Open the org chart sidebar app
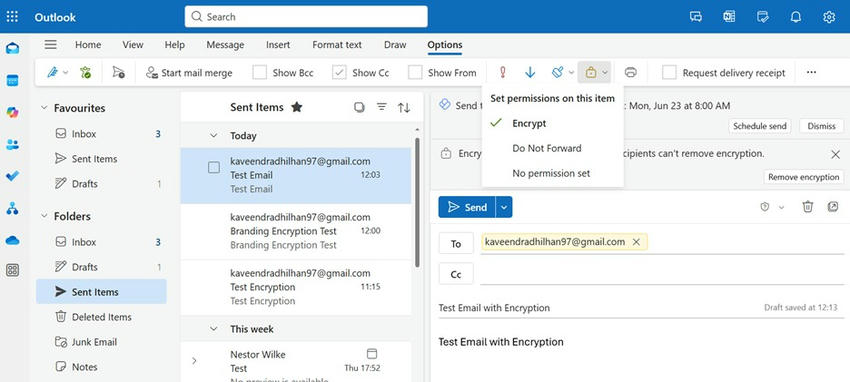850x382 pixels. point(12,208)
